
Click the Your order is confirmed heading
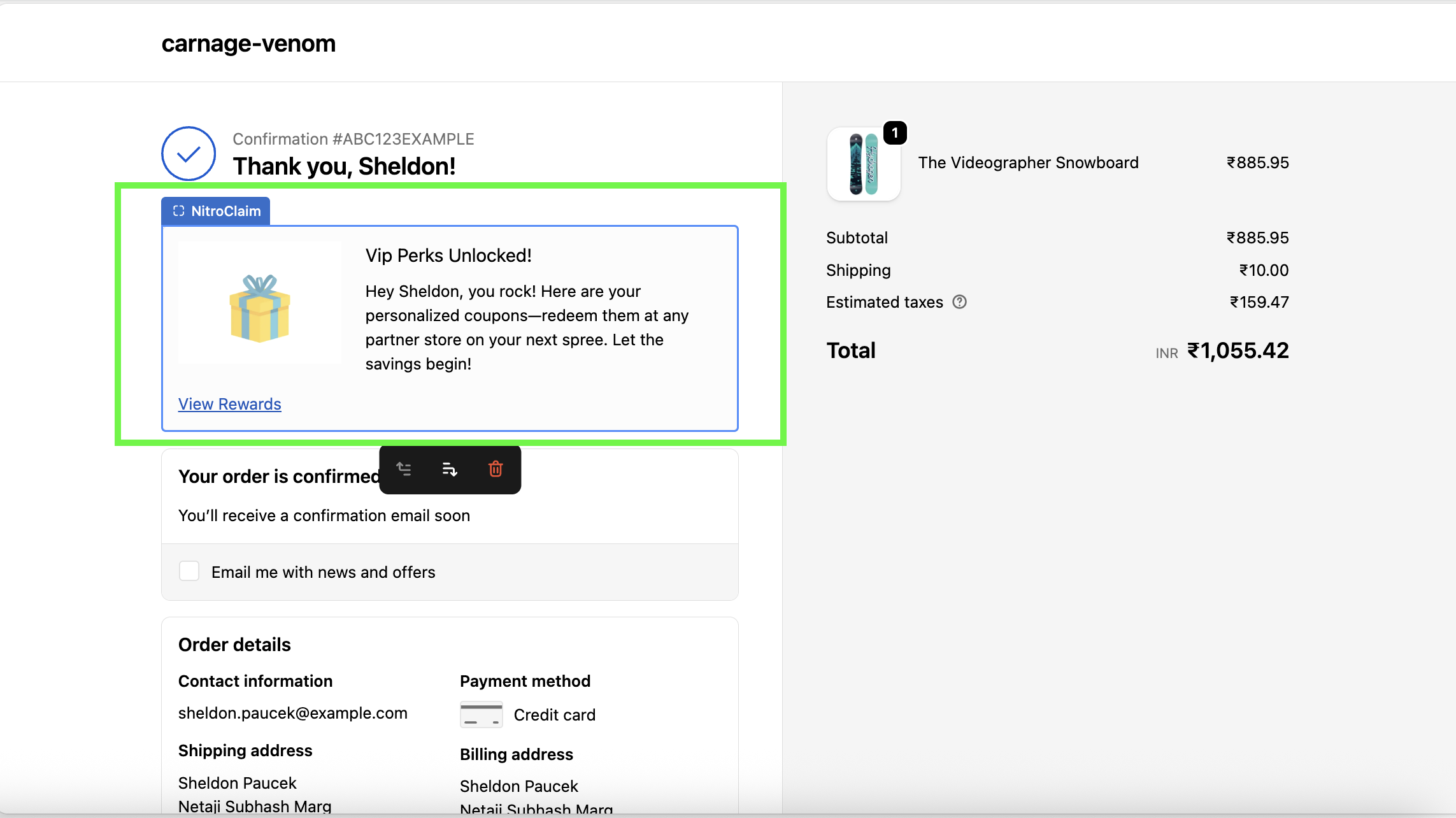coord(278,477)
